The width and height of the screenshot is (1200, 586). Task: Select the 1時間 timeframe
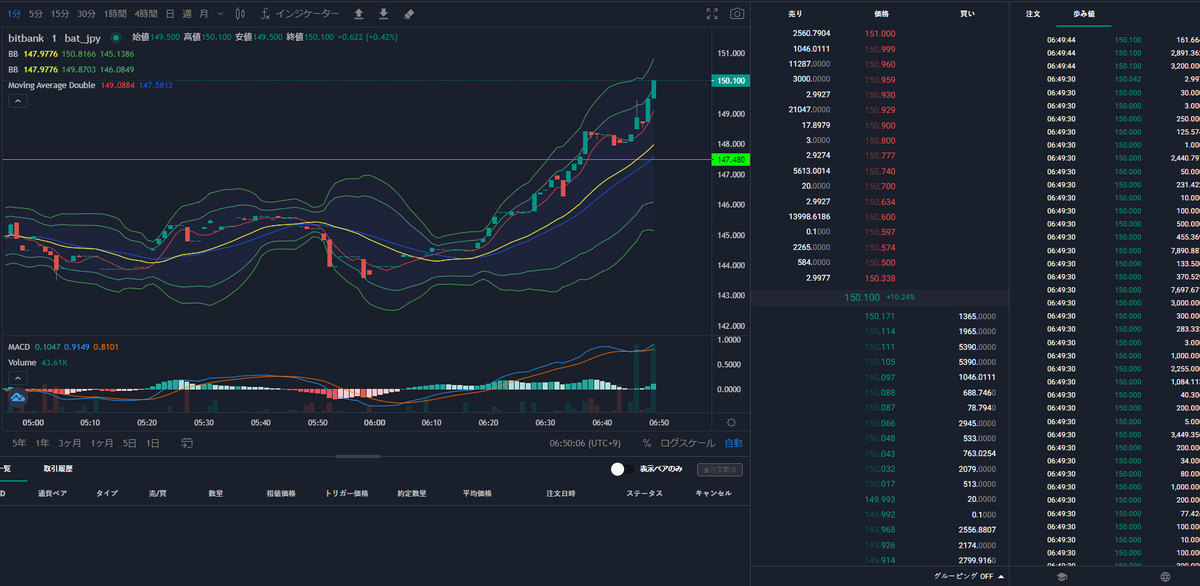[x=116, y=14]
